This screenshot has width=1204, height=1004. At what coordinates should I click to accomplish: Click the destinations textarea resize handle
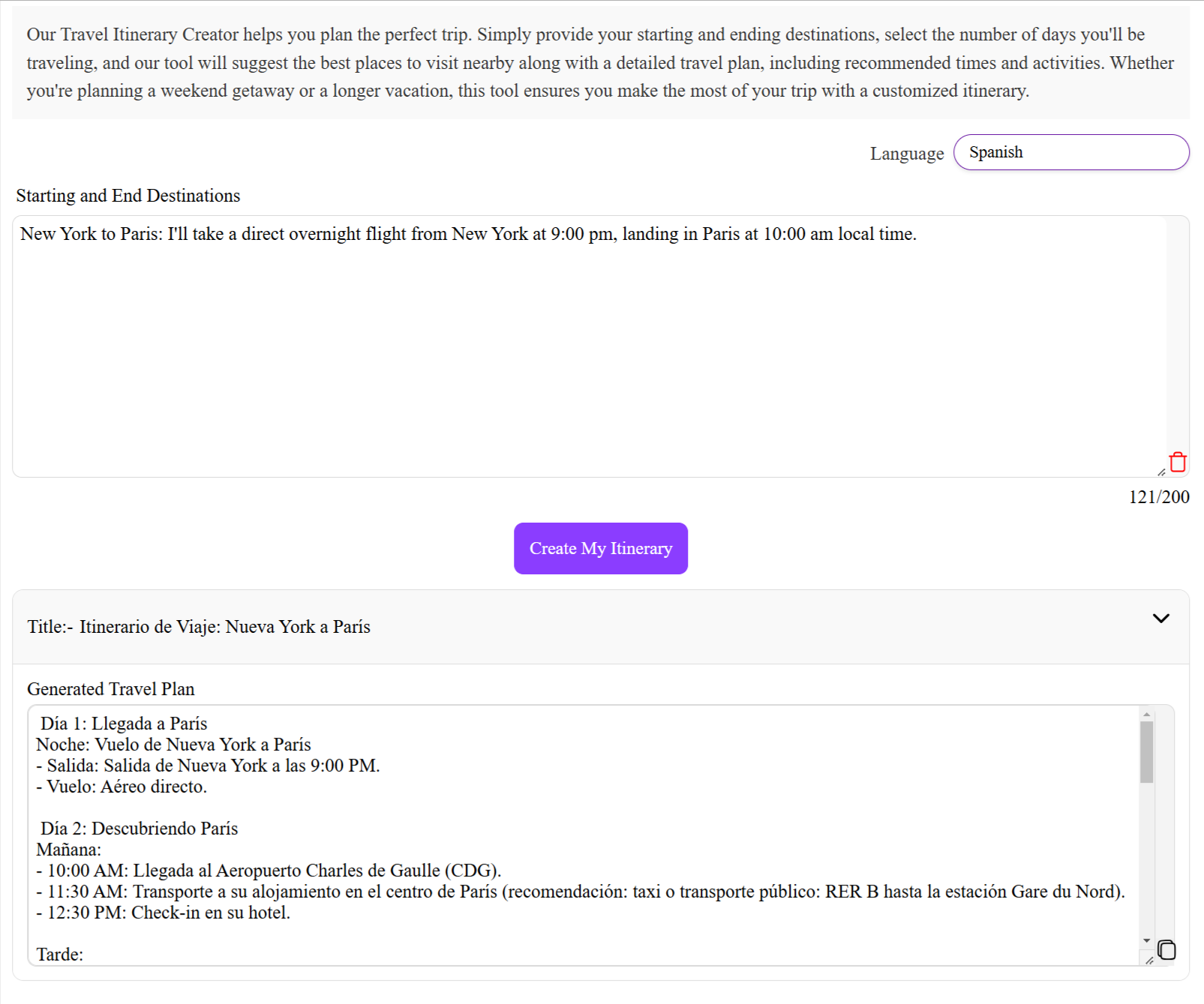[1161, 472]
